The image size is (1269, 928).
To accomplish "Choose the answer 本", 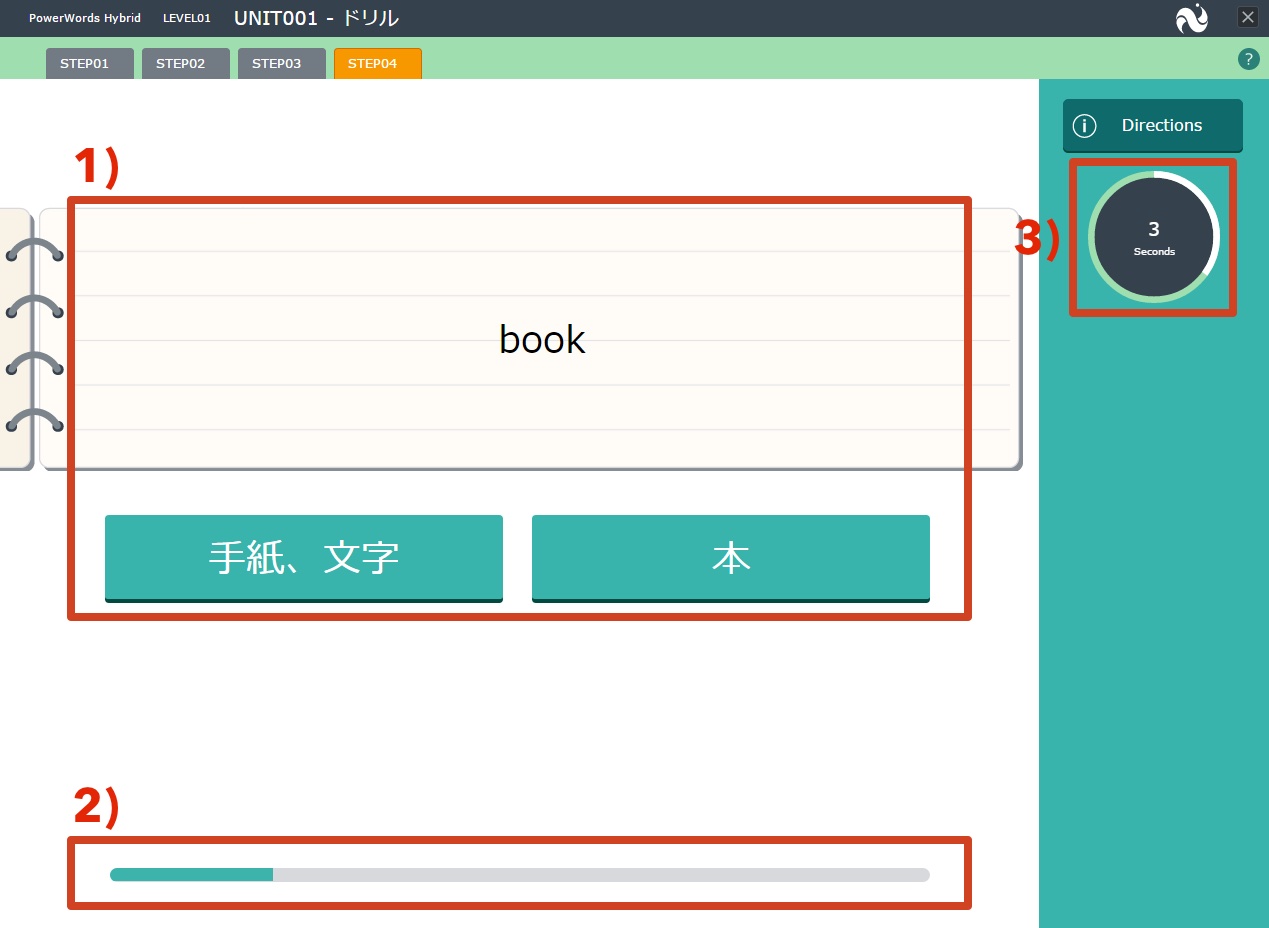I will (730, 558).
